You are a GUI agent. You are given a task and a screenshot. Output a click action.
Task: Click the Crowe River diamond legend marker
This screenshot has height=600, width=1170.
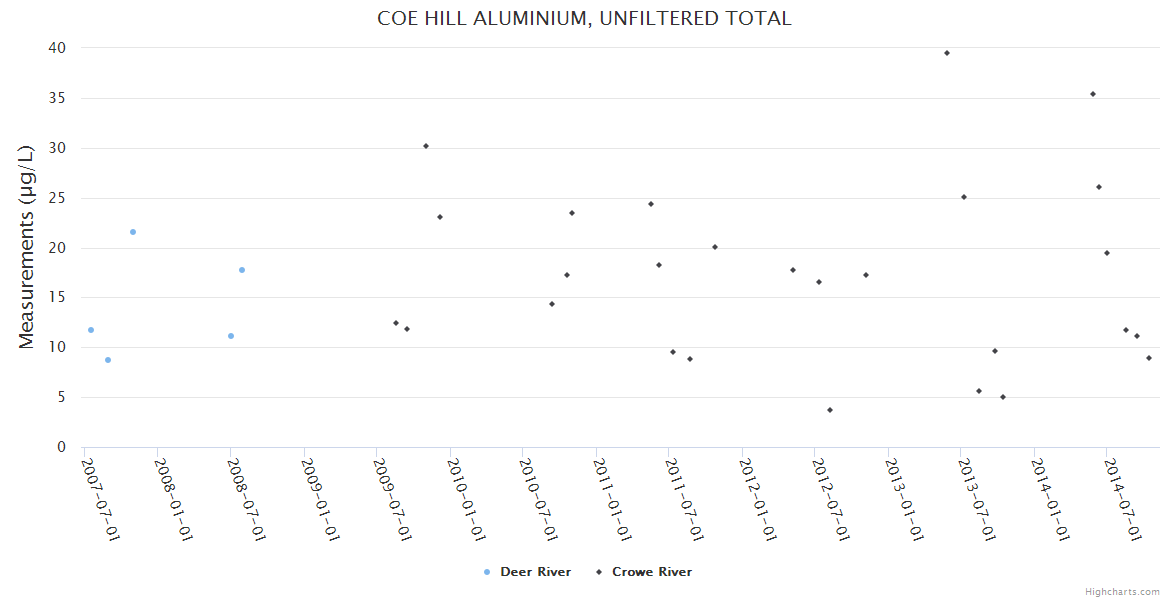599,572
